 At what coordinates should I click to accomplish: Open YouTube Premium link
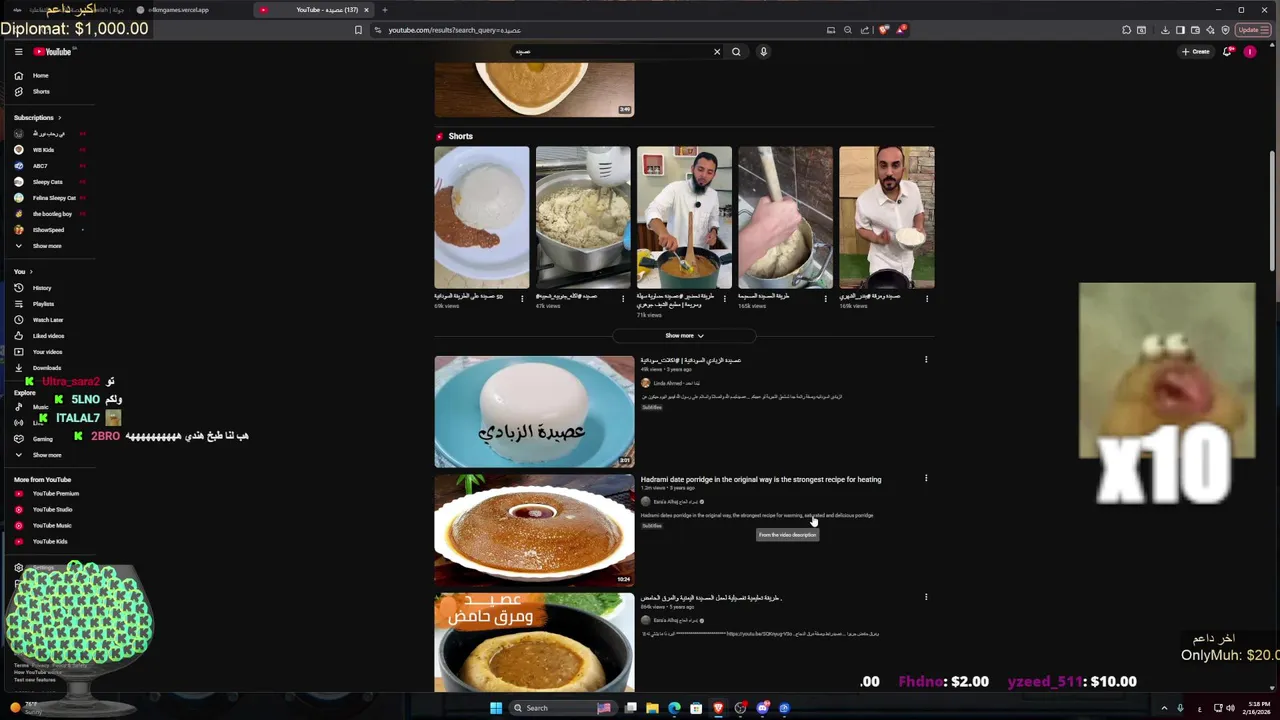55,494
